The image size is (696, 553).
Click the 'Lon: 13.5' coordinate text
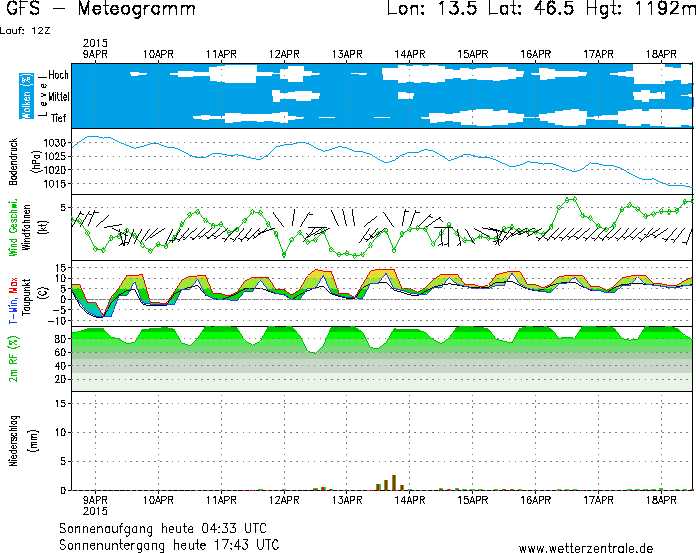click(x=431, y=8)
